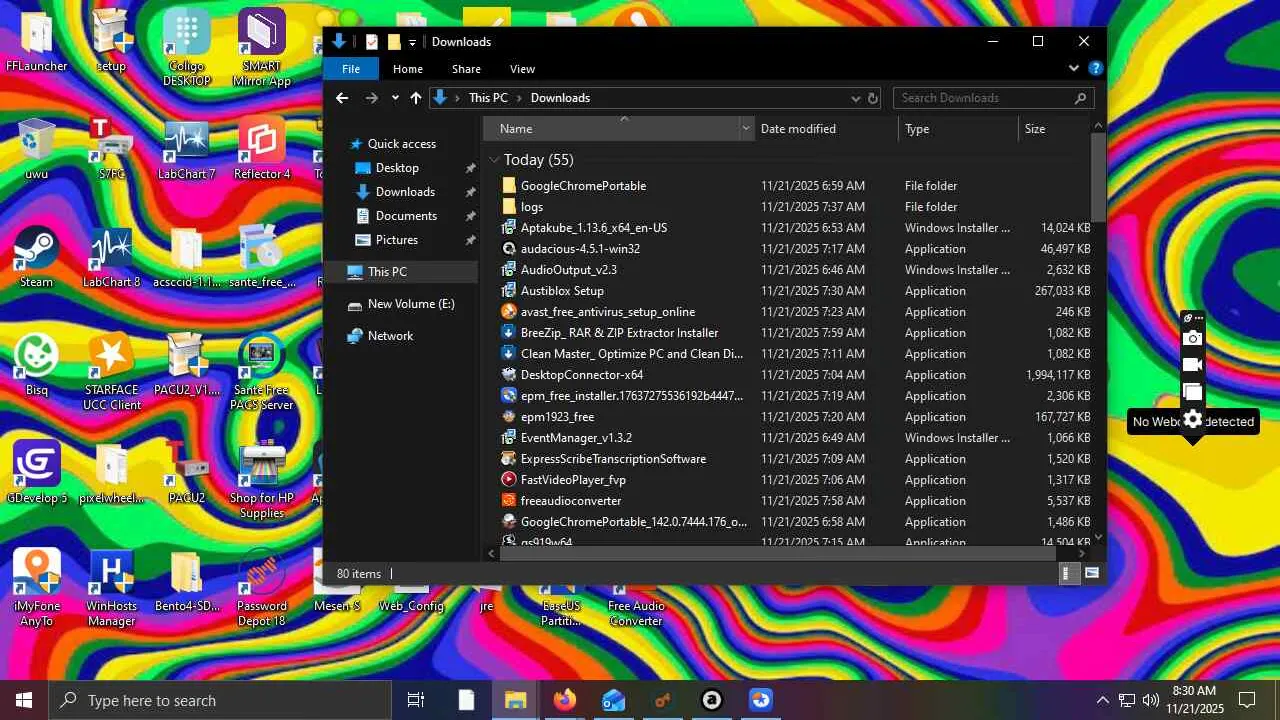Open the recent locations dropdown arrow

[x=395, y=98]
